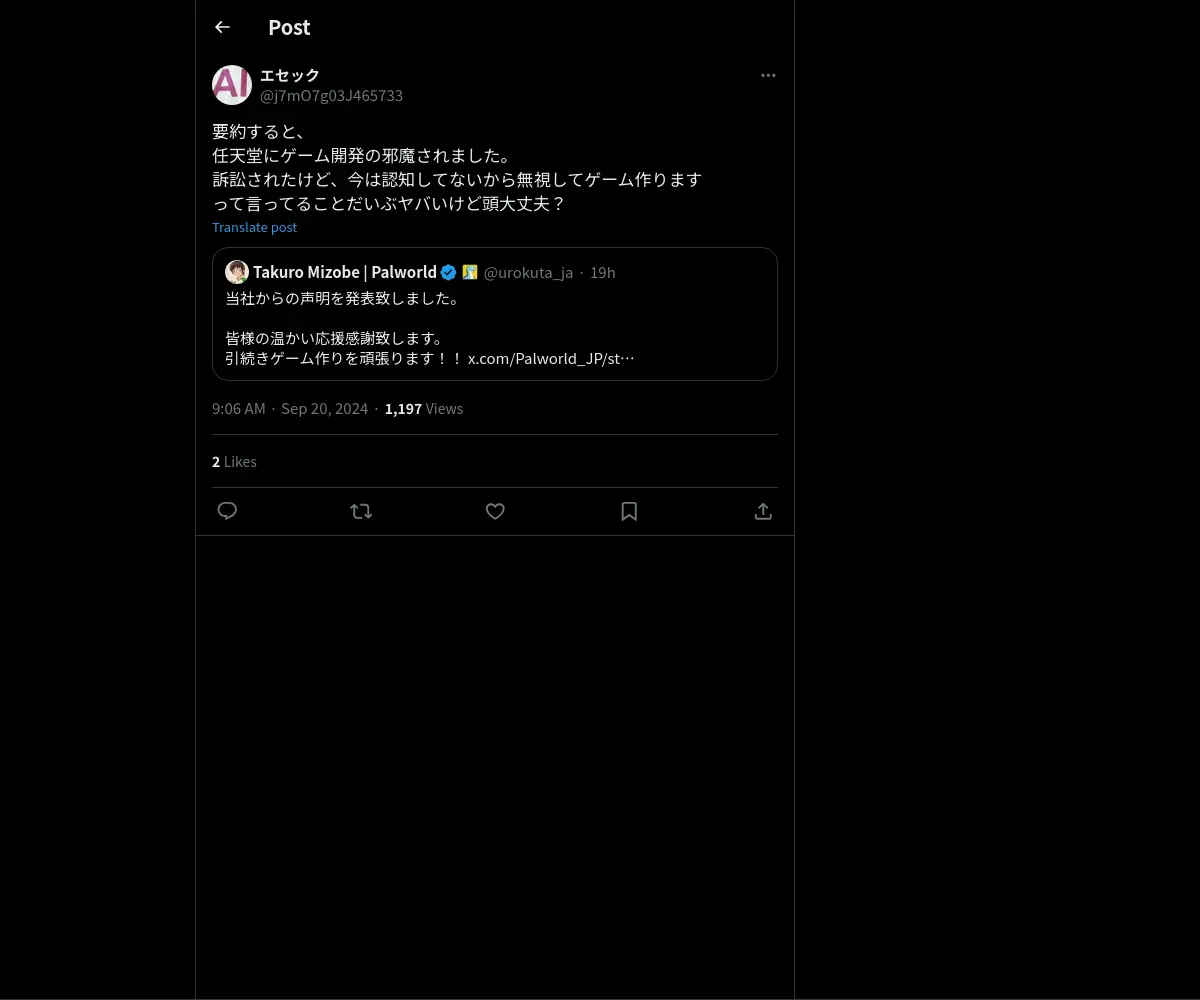Open the x.com/Palworld_JP link

pyautogui.click(x=551, y=358)
